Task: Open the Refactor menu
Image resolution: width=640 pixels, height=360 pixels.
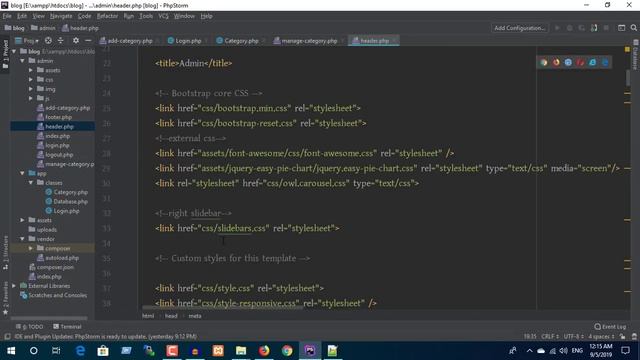Action: point(107,16)
